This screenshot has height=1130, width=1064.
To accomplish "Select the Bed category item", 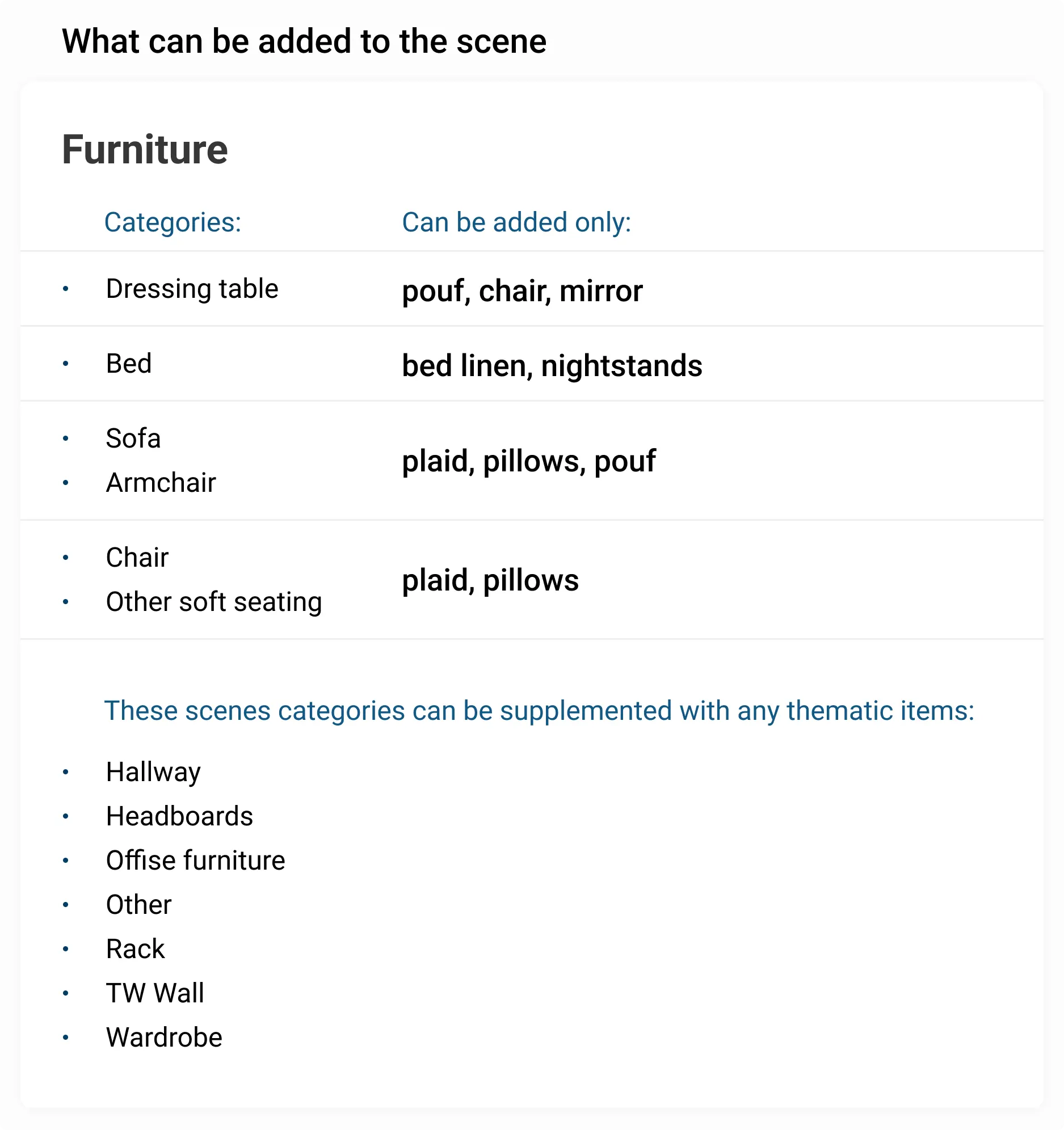I will [x=128, y=364].
